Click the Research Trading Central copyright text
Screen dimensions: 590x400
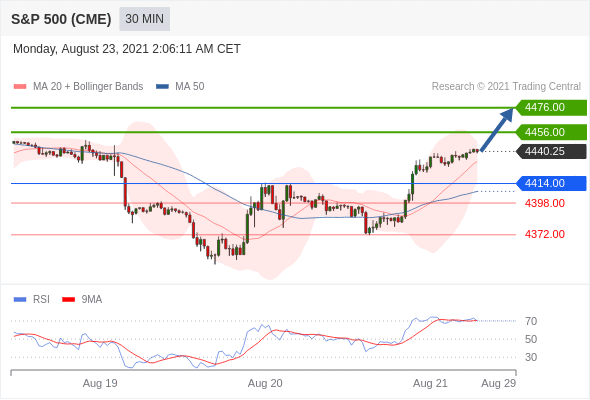pos(506,87)
